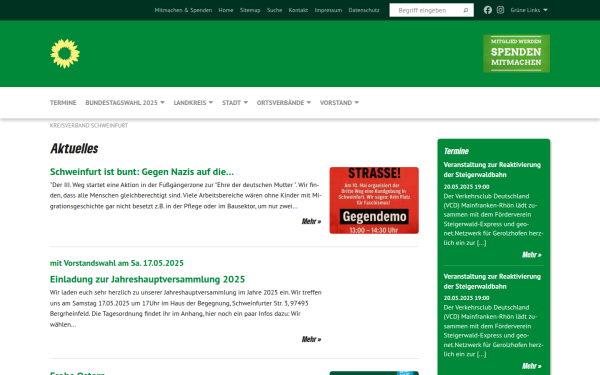Click text 'mit Vorstandswahl am Sa. 17.05.2025'
The width and height of the screenshot is (600, 375).
[117, 263]
